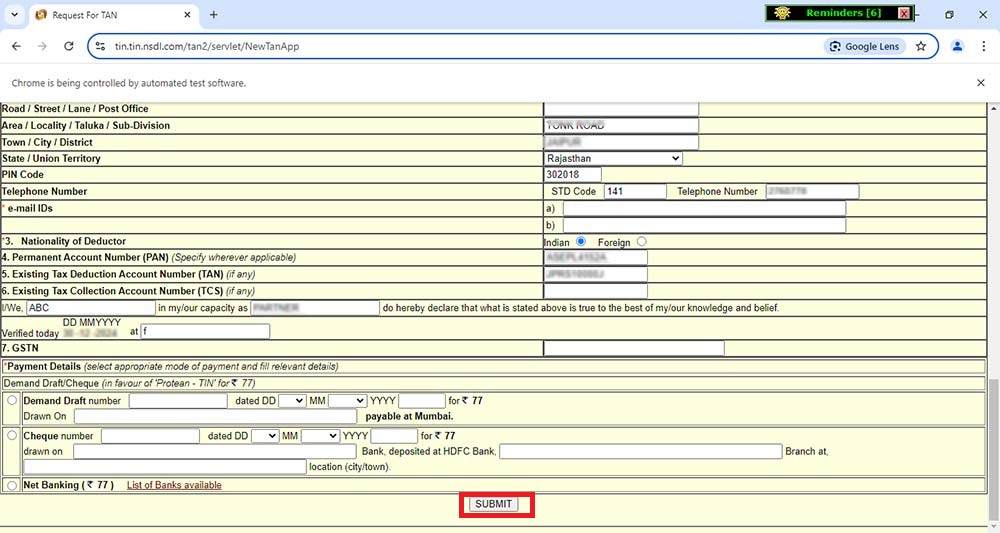This screenshot has height=533, width=1000.
Task: Expand Demand Draft date DD dropdown
Action: pyautogui.click(x=292, y=401)
